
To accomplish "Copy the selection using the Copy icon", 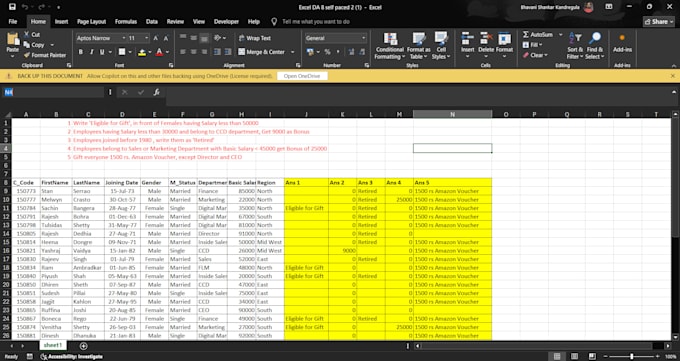I will pos(27,45).
